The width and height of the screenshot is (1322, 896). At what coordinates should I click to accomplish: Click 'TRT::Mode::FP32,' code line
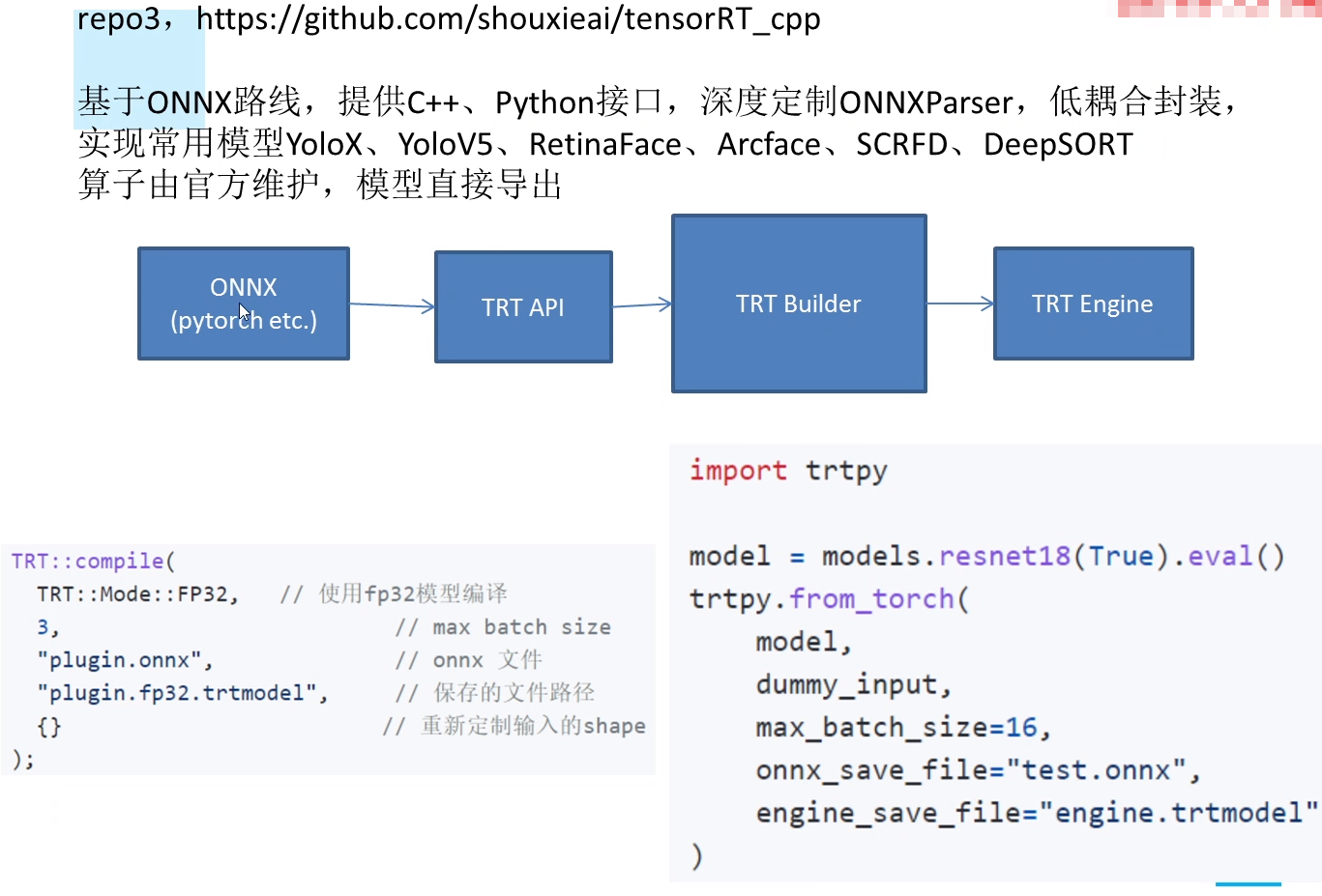click(137, 593)
